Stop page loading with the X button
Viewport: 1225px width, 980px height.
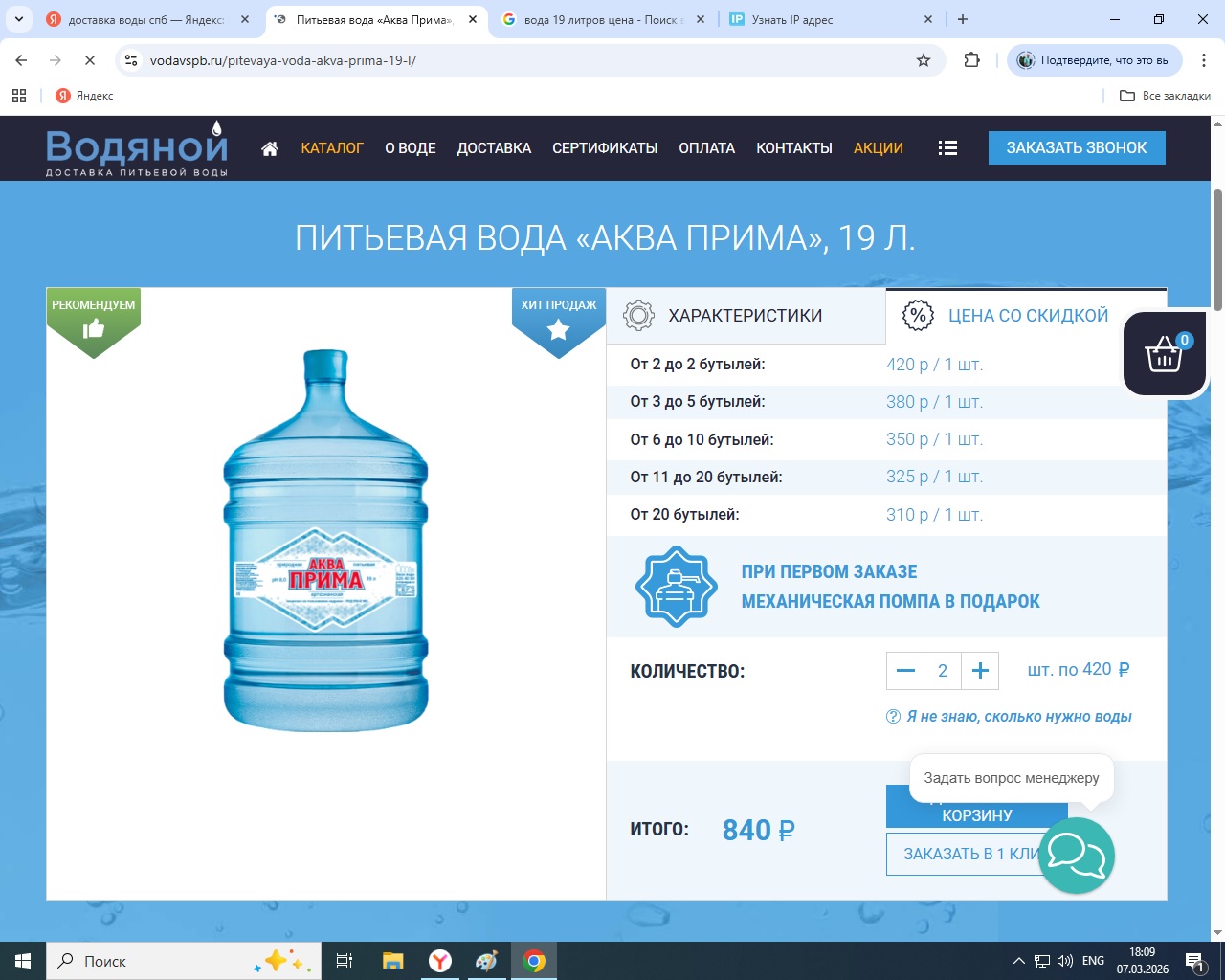[89, 60]
